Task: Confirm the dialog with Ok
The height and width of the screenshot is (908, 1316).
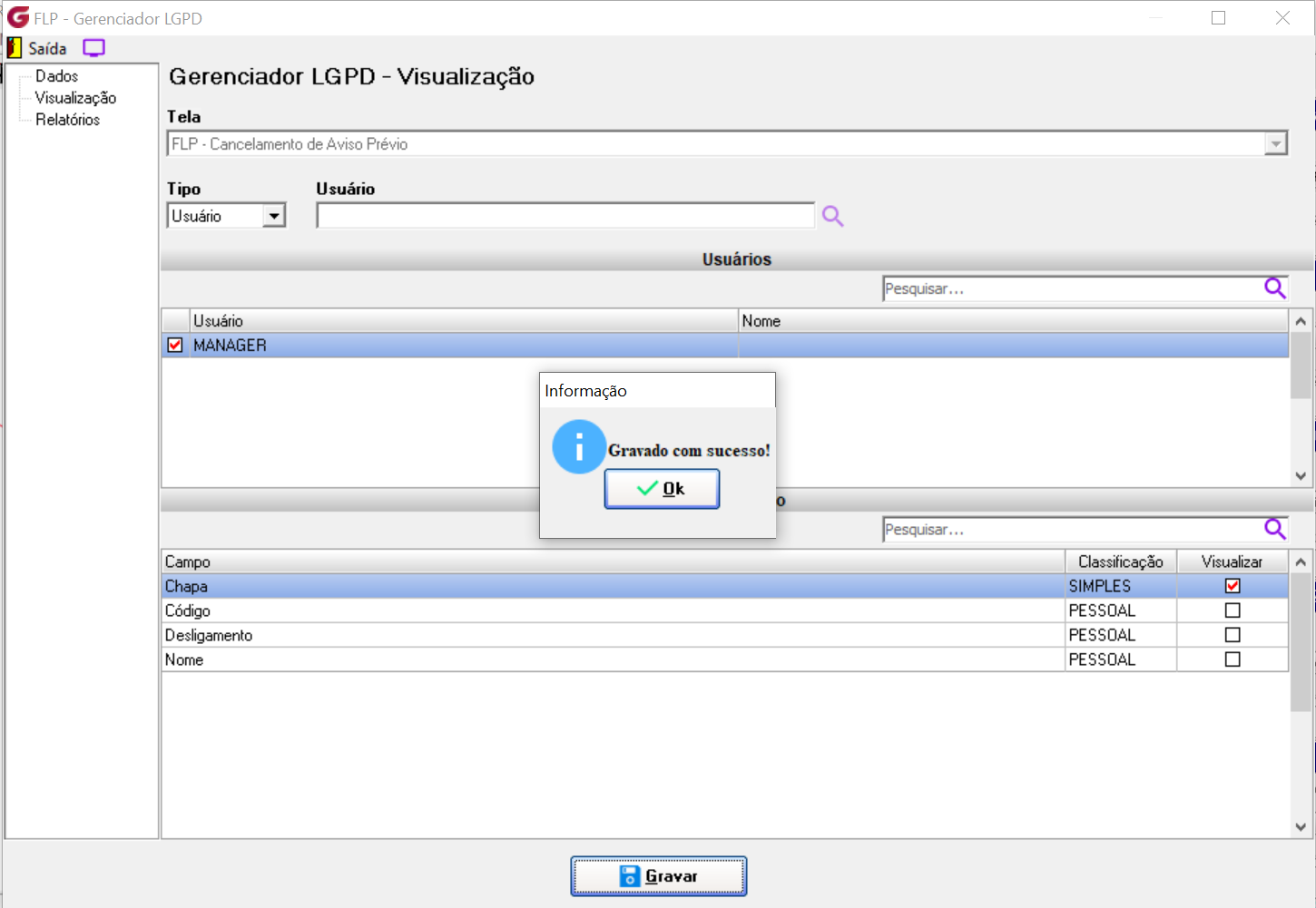Action: [662, 489]
